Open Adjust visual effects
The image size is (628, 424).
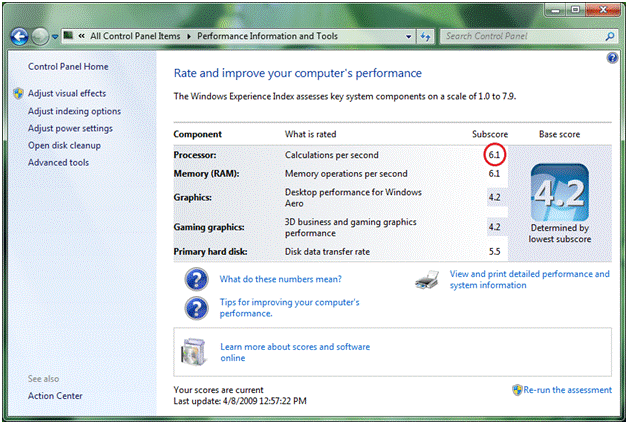(x=67, y=93)
